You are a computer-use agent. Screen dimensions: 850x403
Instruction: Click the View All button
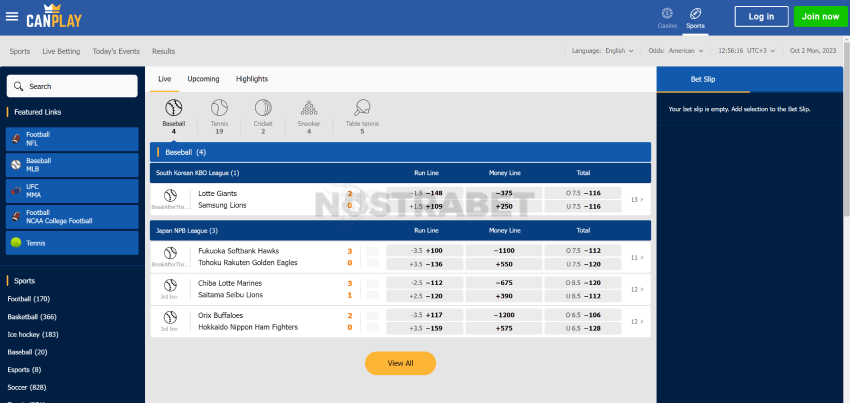tap(400, 363)
